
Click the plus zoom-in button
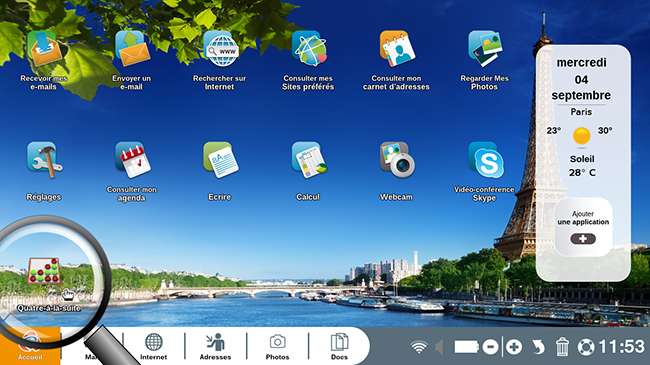pos(514,347)
